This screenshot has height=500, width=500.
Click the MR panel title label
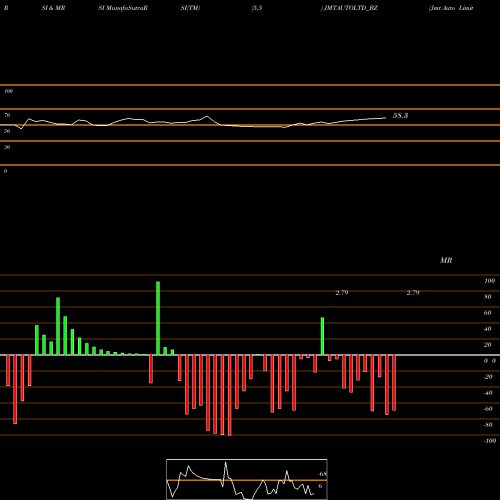coord(446,260)
